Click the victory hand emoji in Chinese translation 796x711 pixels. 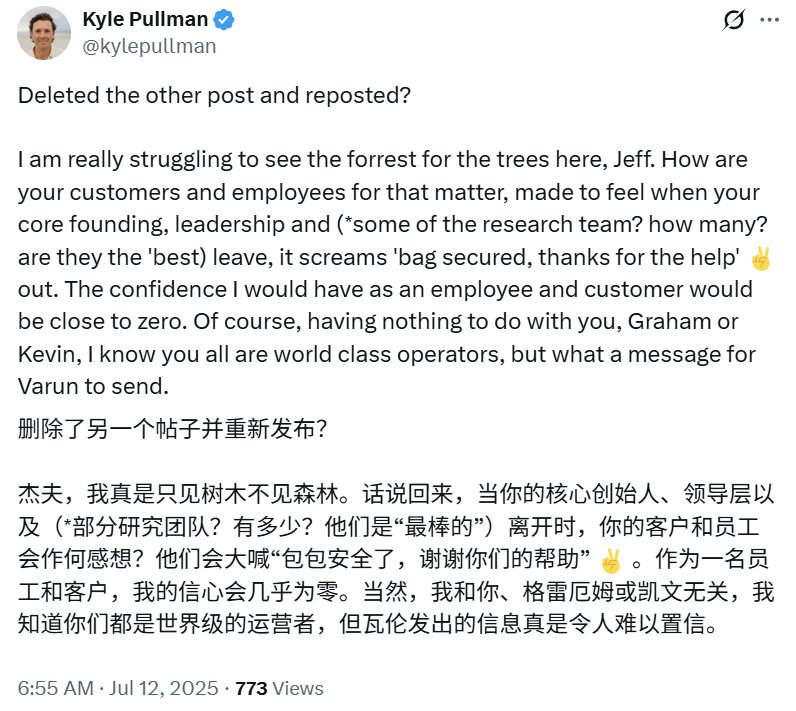pyautogui.click(x=611, y=557)
